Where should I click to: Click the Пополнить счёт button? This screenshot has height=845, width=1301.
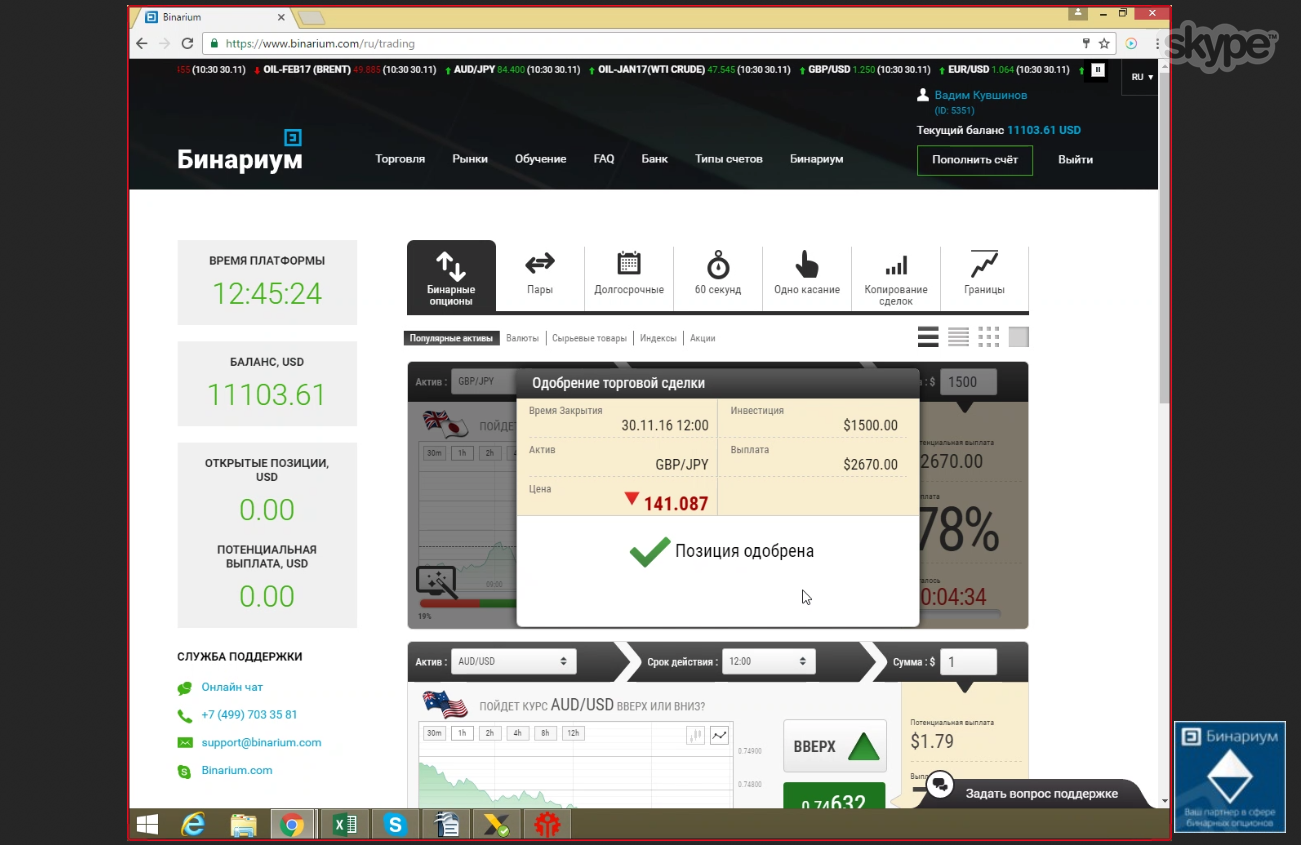[975, 160]
